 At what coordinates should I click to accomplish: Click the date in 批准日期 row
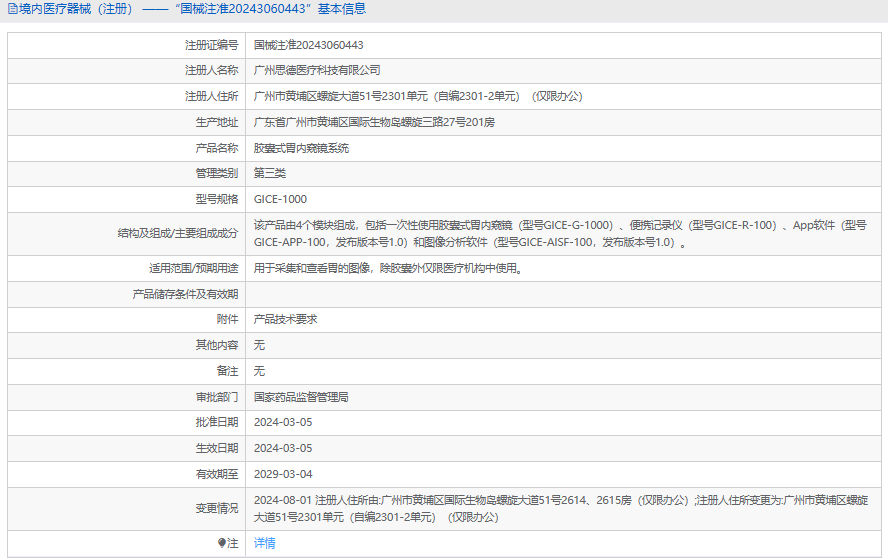click(x=283, y=423)
